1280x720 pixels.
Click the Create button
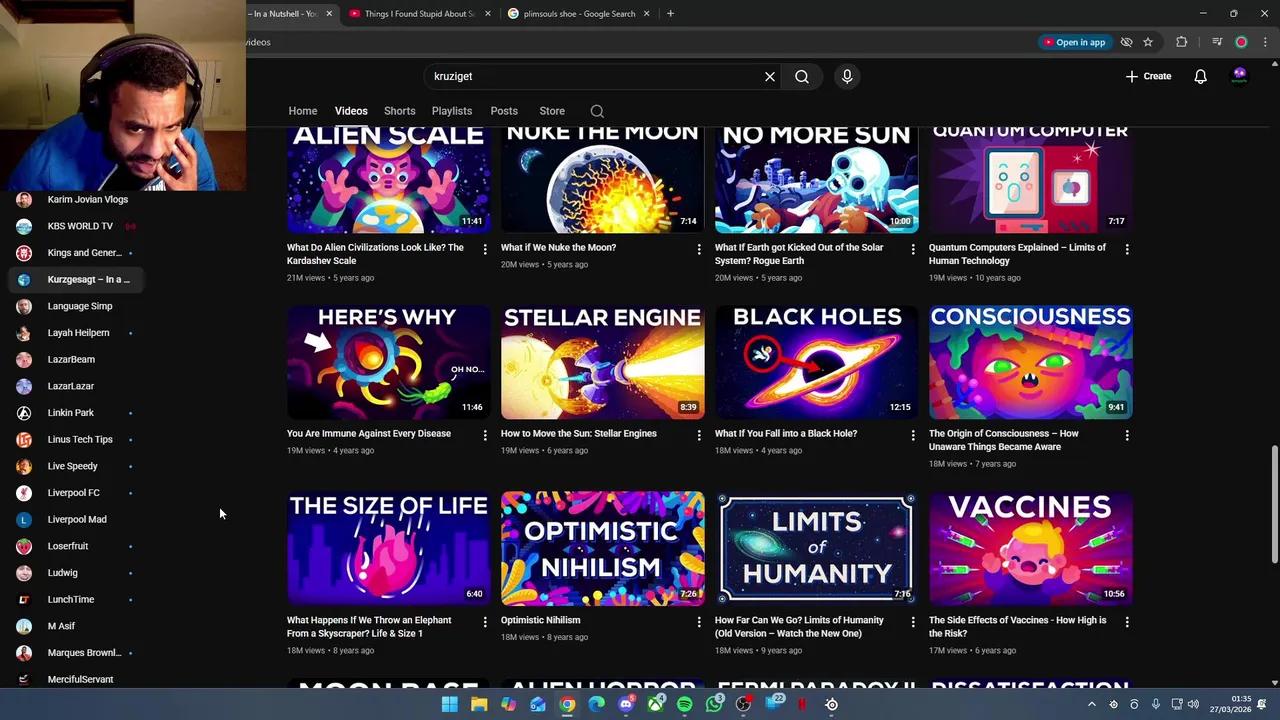coord(1148,76)
